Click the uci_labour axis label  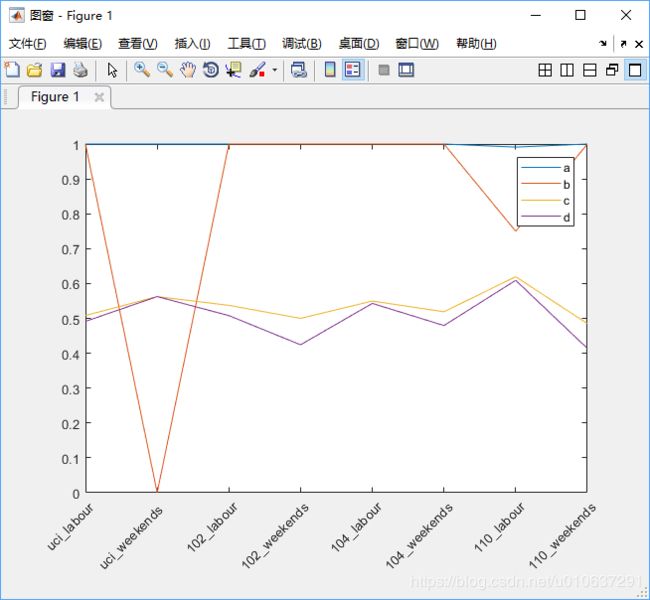tap(70, 527)
